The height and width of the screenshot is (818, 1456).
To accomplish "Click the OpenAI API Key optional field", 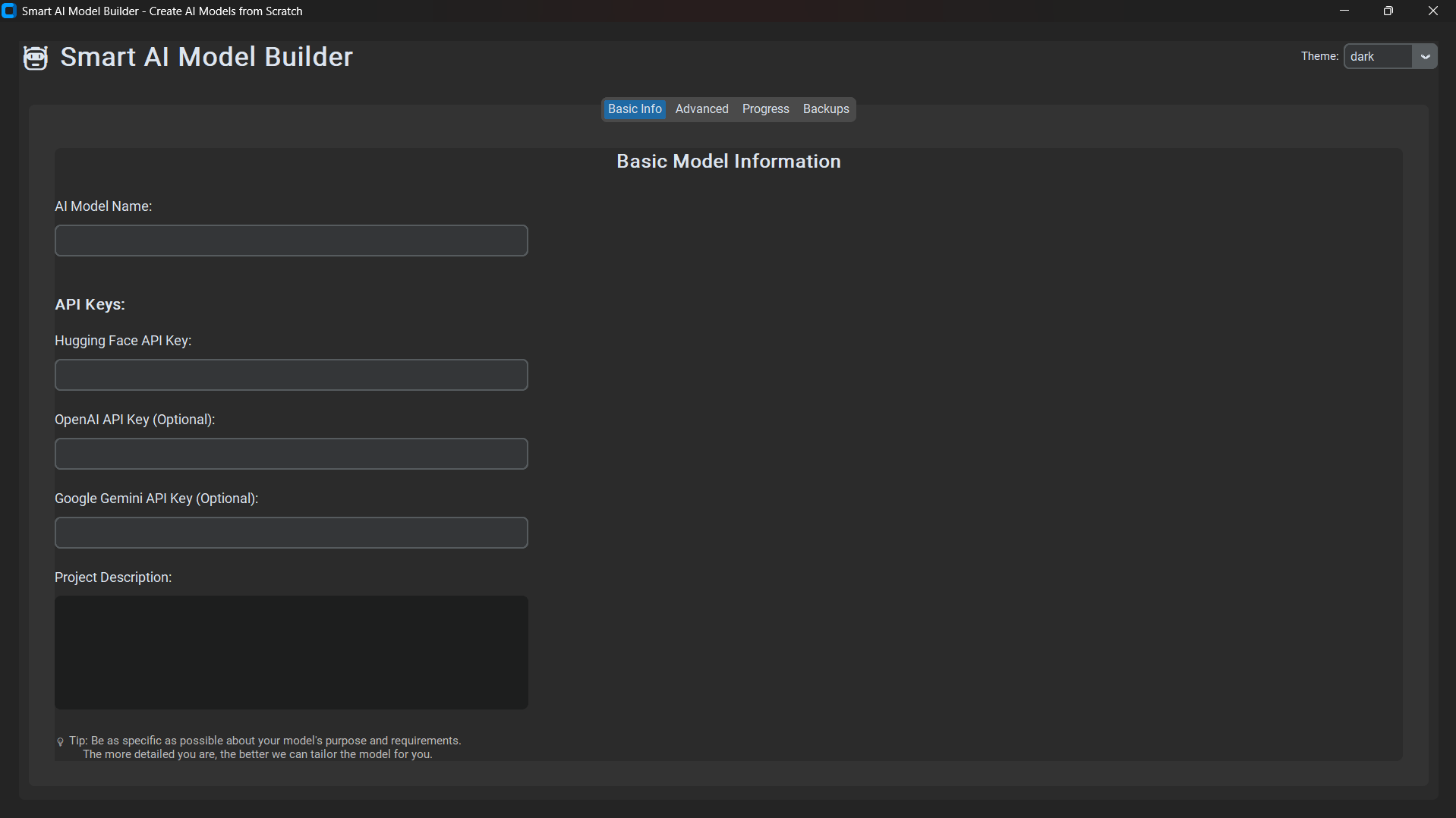I will click(x=291, y=453).
